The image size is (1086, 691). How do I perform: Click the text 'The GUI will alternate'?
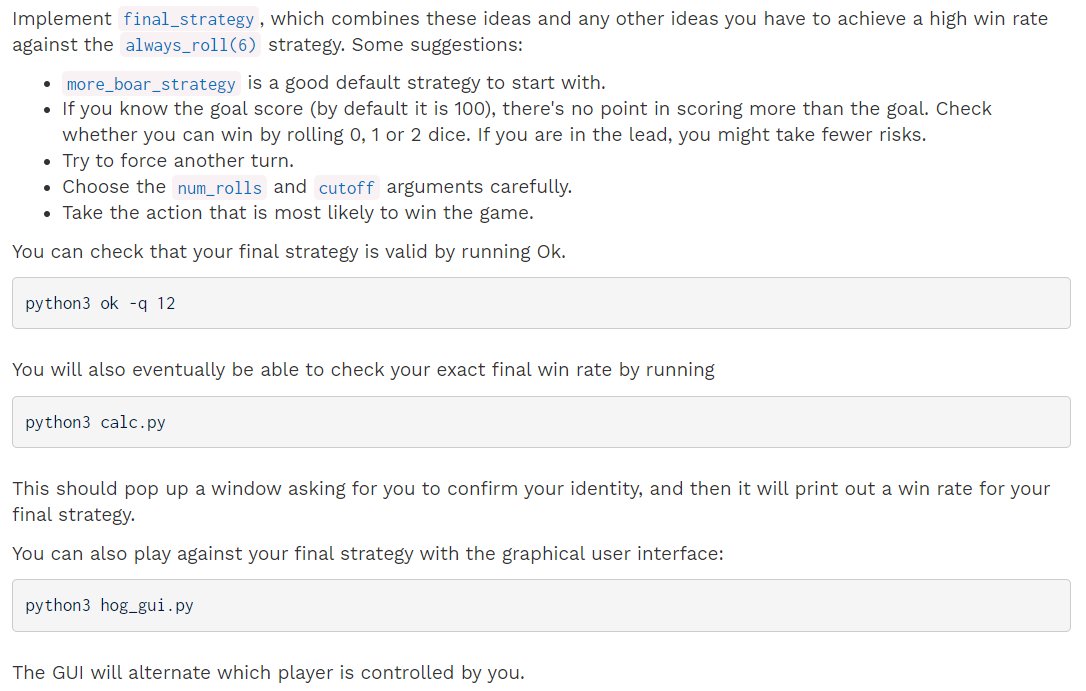click(x=268, y=672)
